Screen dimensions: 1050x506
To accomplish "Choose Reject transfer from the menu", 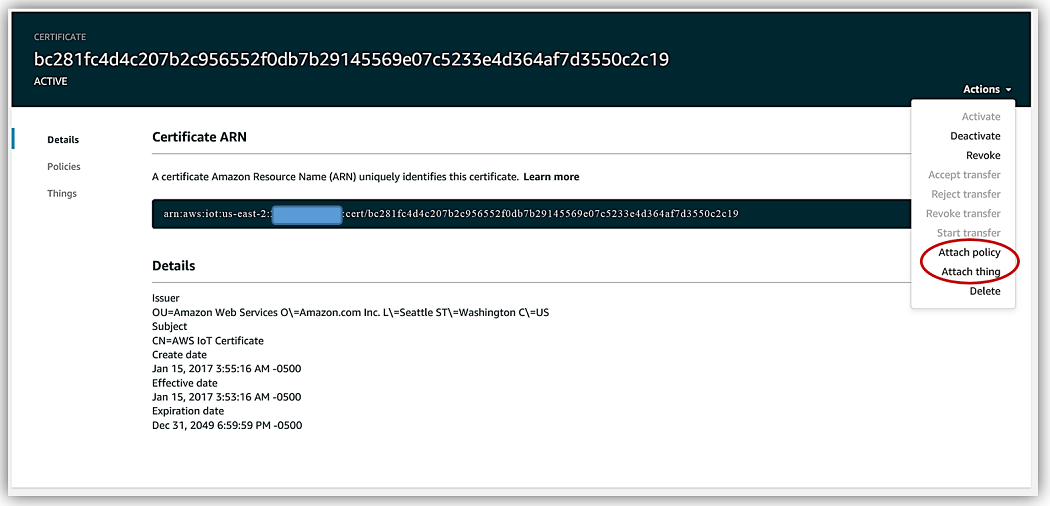I will pyautogui.click(x=965, y=194).
